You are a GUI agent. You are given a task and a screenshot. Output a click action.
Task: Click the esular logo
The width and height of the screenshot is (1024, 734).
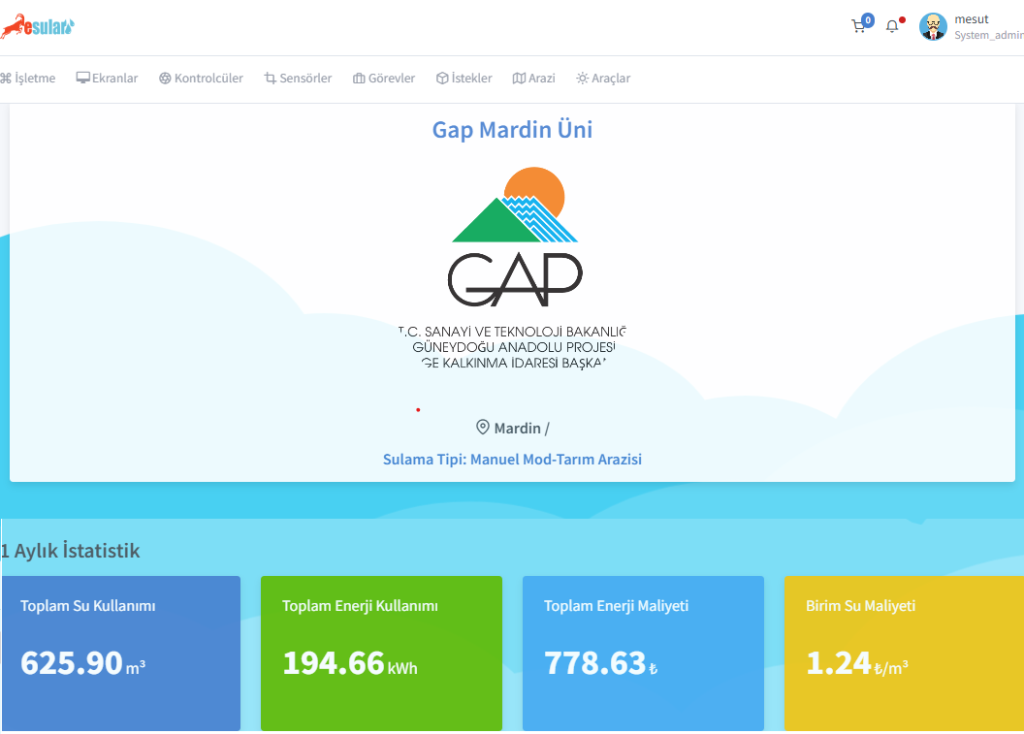tap(40, 27)
